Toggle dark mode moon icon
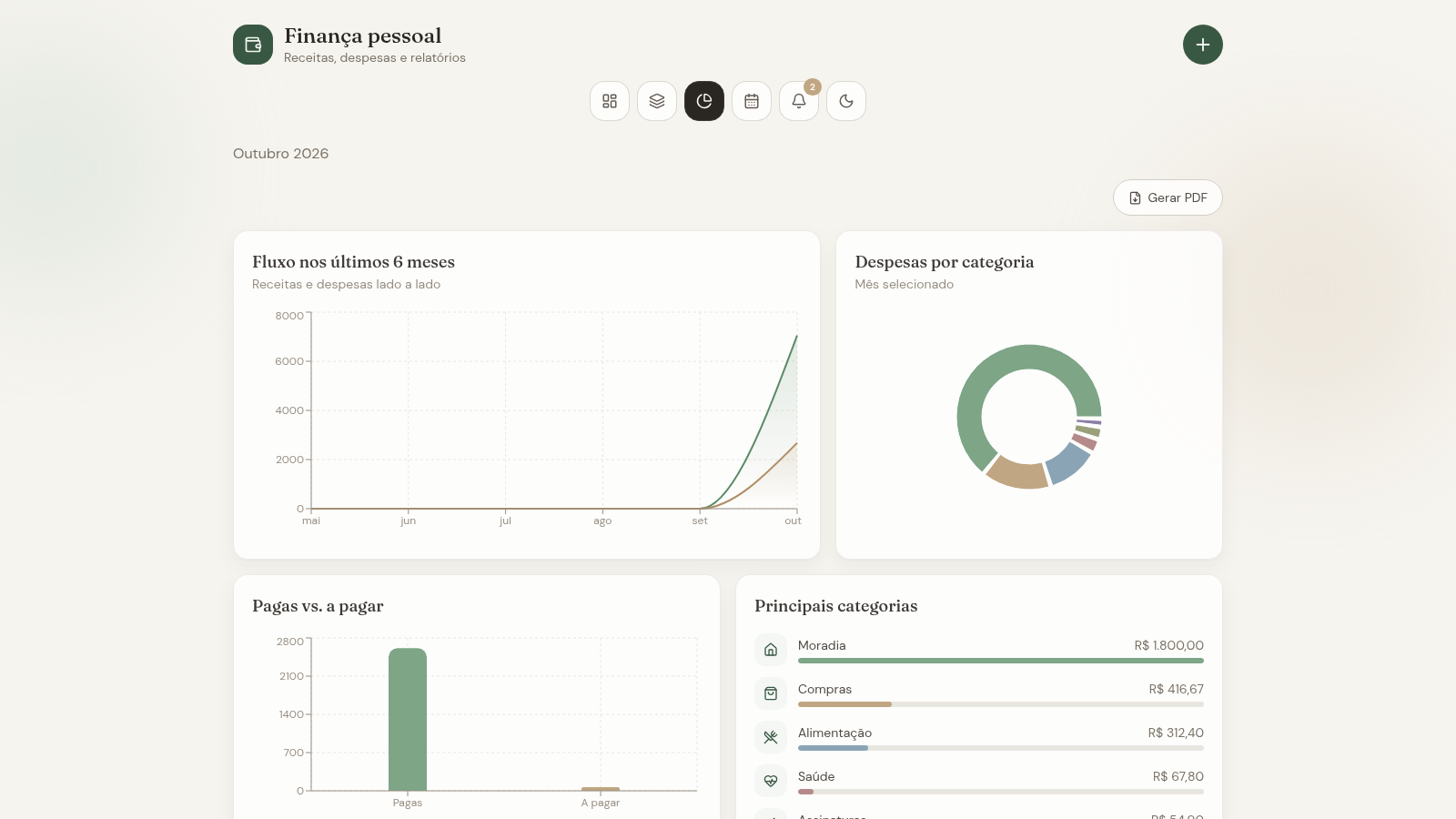This screenshot has width=1456, height=819. [x=846, y=101]
